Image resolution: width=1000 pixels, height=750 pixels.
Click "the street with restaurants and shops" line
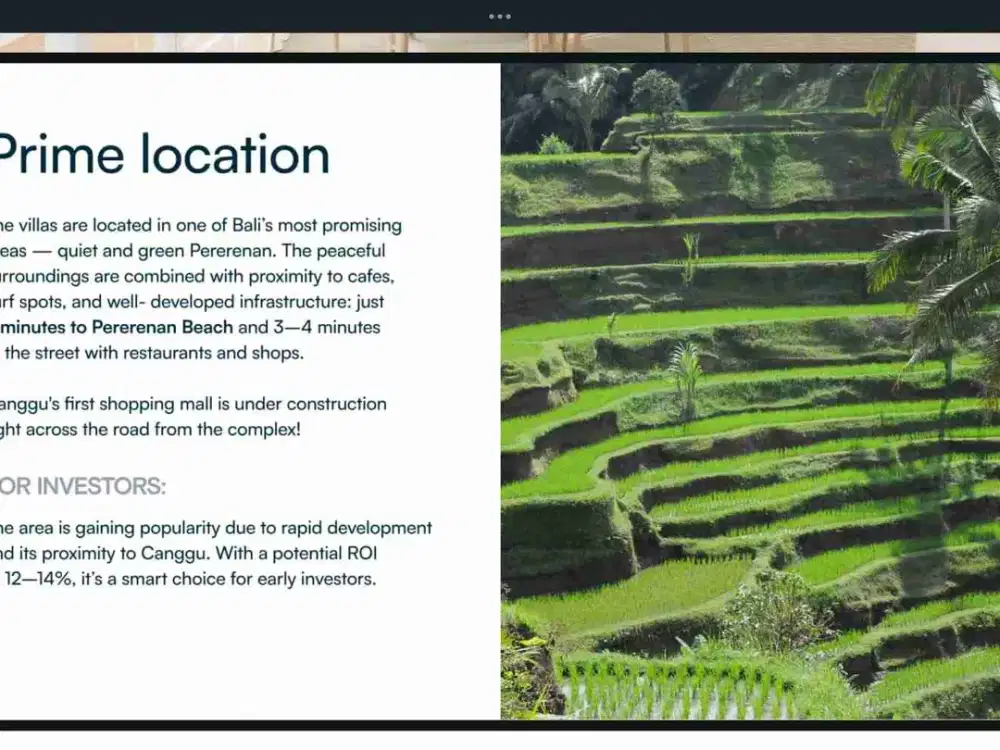tap(154, 353)
